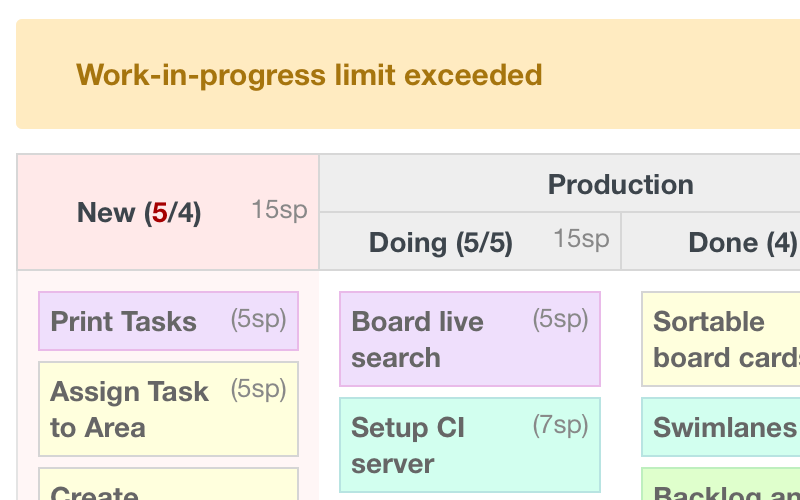Click the 15sp total beside Doing header
The height and width of the screenshot is (500, 800).
click(x=581, y=238)
